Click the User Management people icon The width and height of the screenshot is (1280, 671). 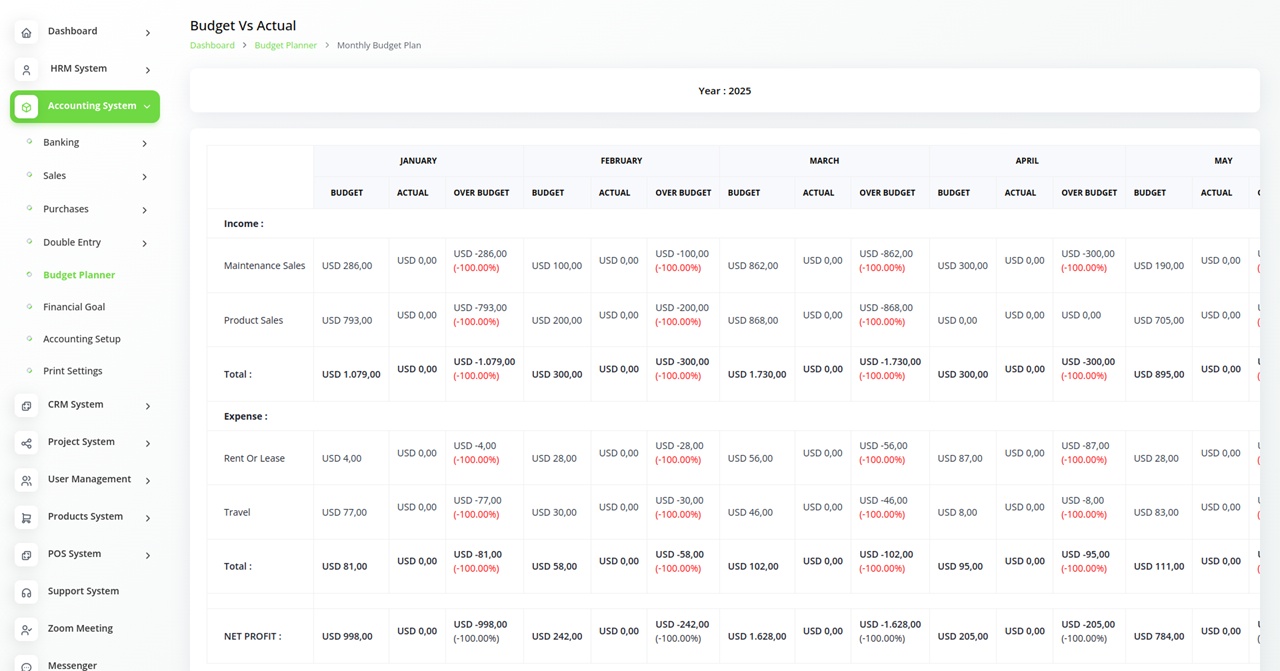[26, 481]
